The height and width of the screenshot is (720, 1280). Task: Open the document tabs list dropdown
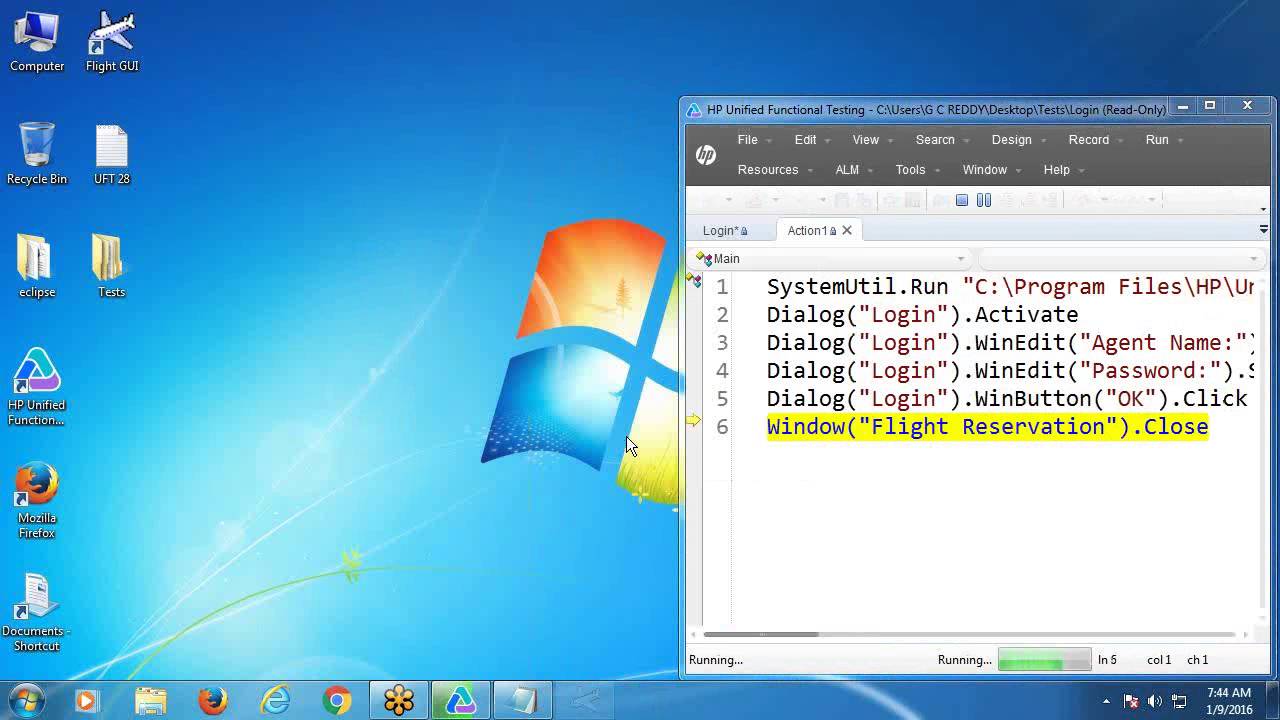pos(1263,230)
